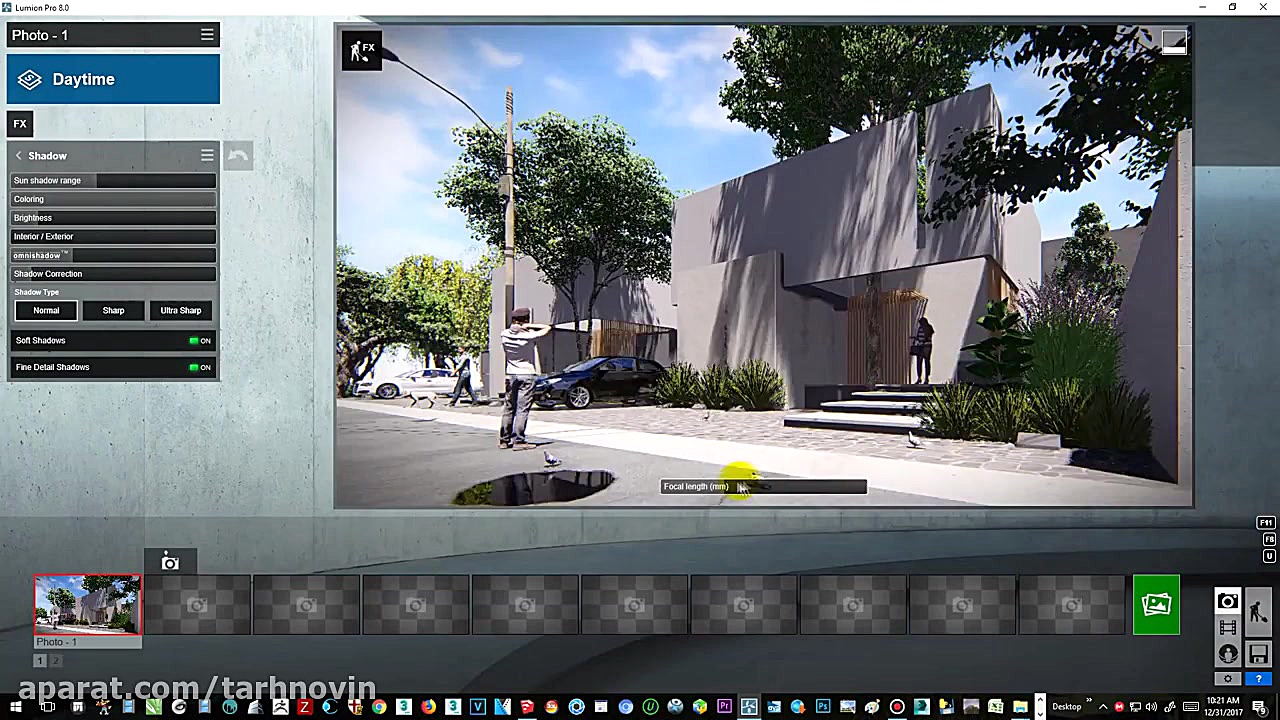The image size is (1280, 720).
Task: Select the Photo - 1 thumbnail
Action: pyautogui.click(x=88, y=605)
